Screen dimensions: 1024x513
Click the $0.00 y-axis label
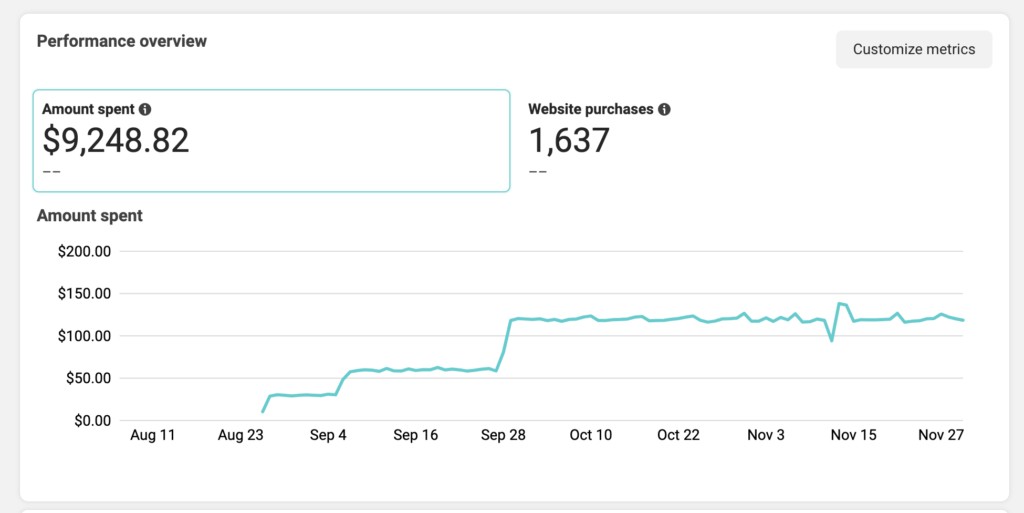click(91, 421)
